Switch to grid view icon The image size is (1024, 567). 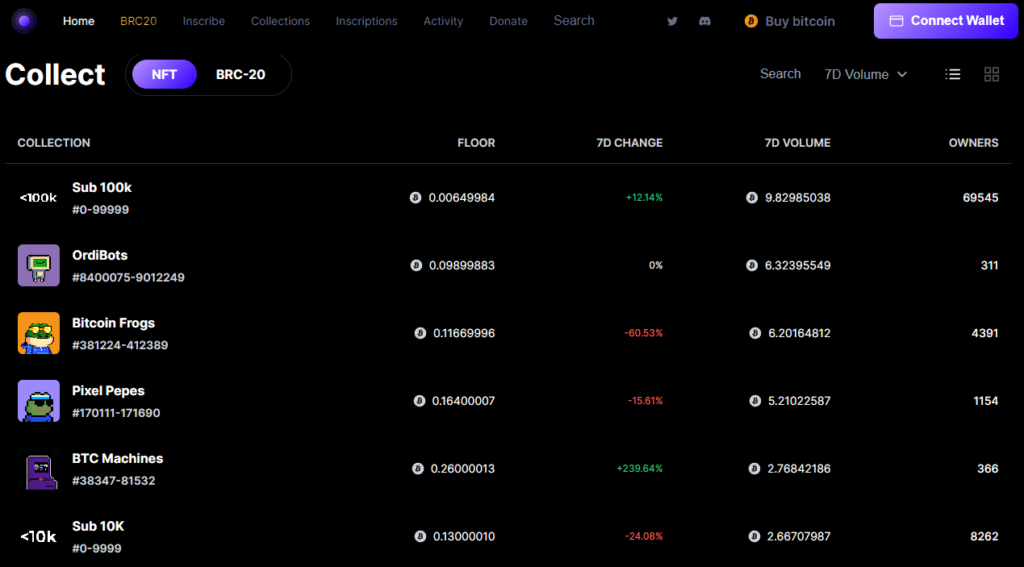coord(991,74)
